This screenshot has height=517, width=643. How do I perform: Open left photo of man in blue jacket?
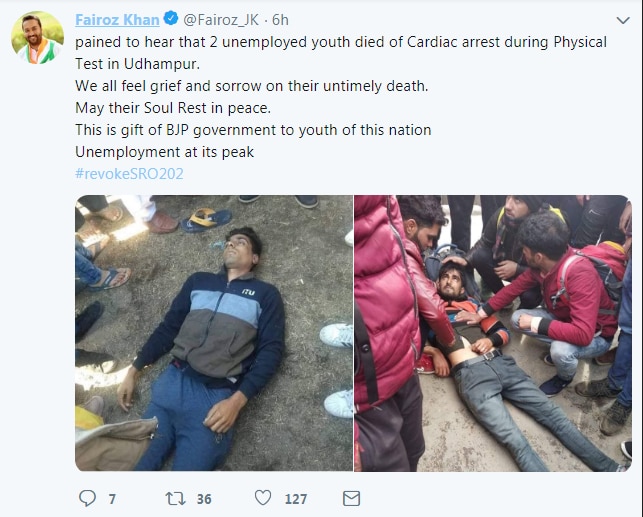pyautogui.click(x=214, y=333)
